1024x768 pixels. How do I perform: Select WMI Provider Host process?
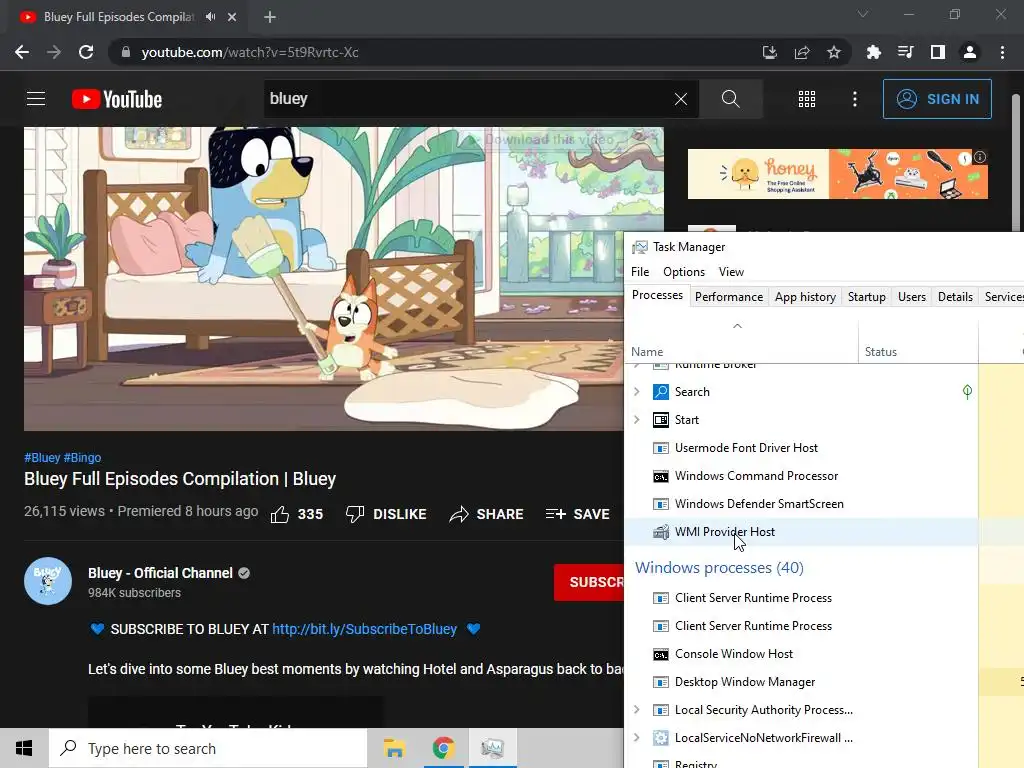(x=801, y=532)
